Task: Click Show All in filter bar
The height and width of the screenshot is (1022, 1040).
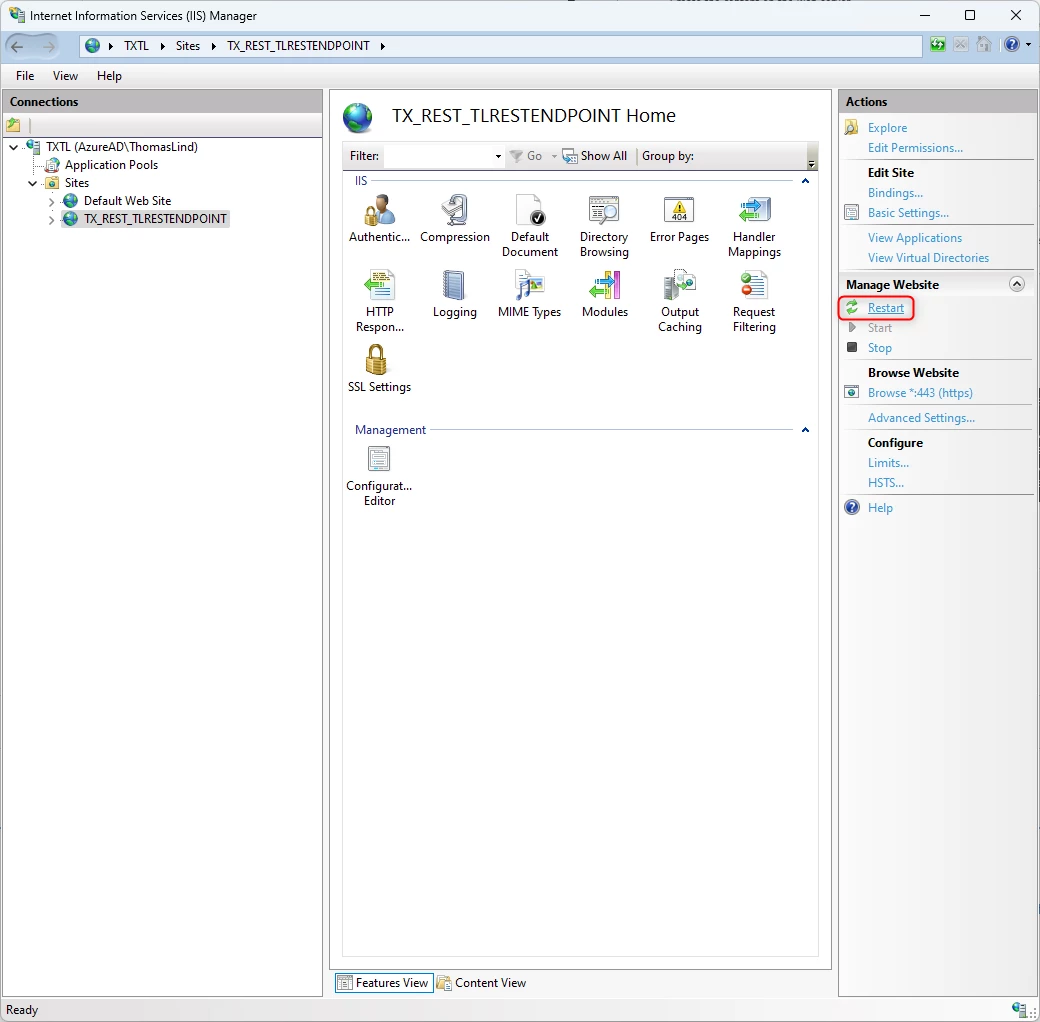Action: (x=595, y=156)
